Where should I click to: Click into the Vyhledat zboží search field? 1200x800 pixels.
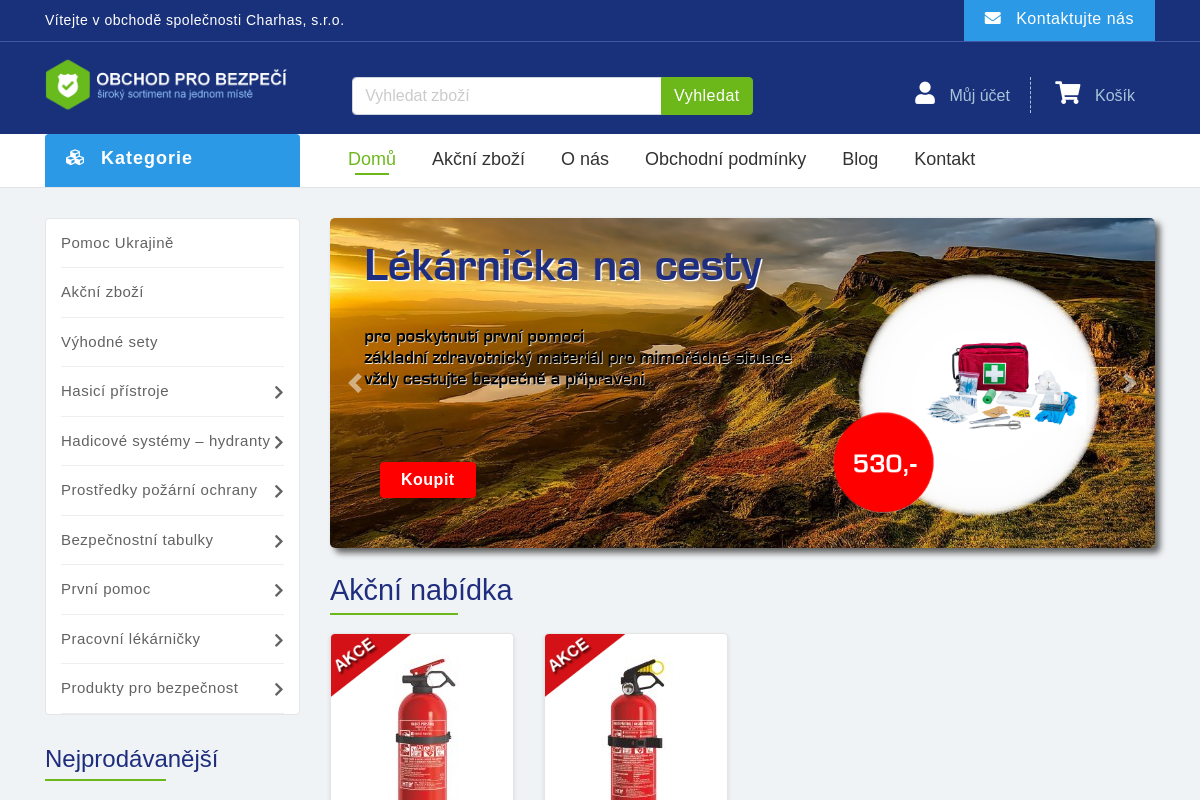pyautogui.click(x=505, y=96)
